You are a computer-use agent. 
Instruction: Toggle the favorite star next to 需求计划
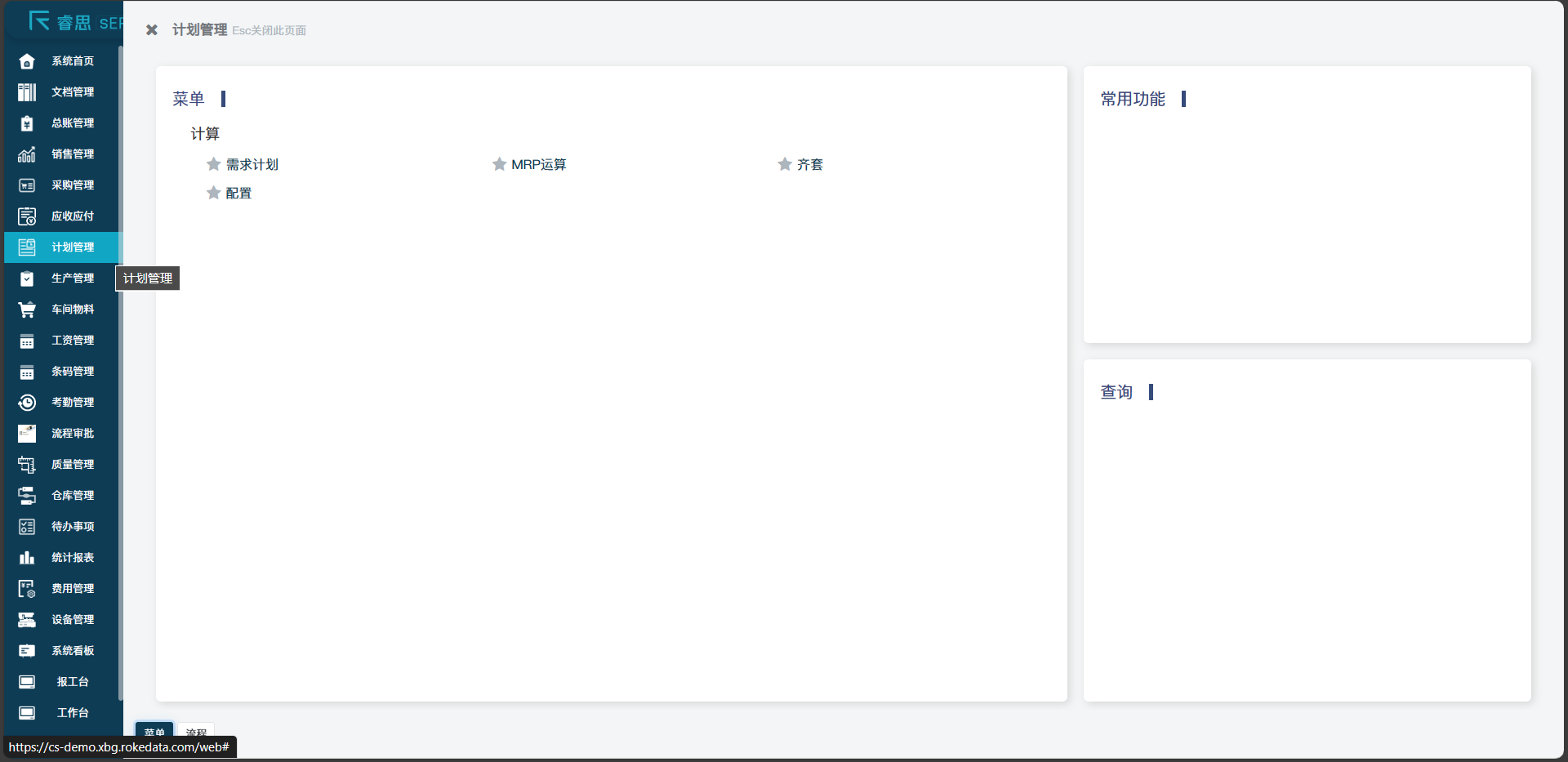[212, 163]
